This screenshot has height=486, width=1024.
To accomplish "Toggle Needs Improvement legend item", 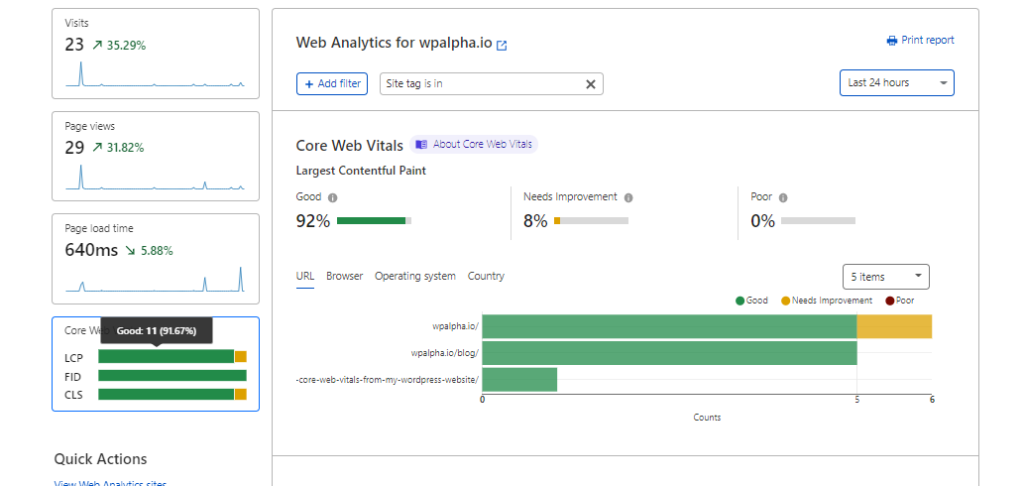I will 827,300.
